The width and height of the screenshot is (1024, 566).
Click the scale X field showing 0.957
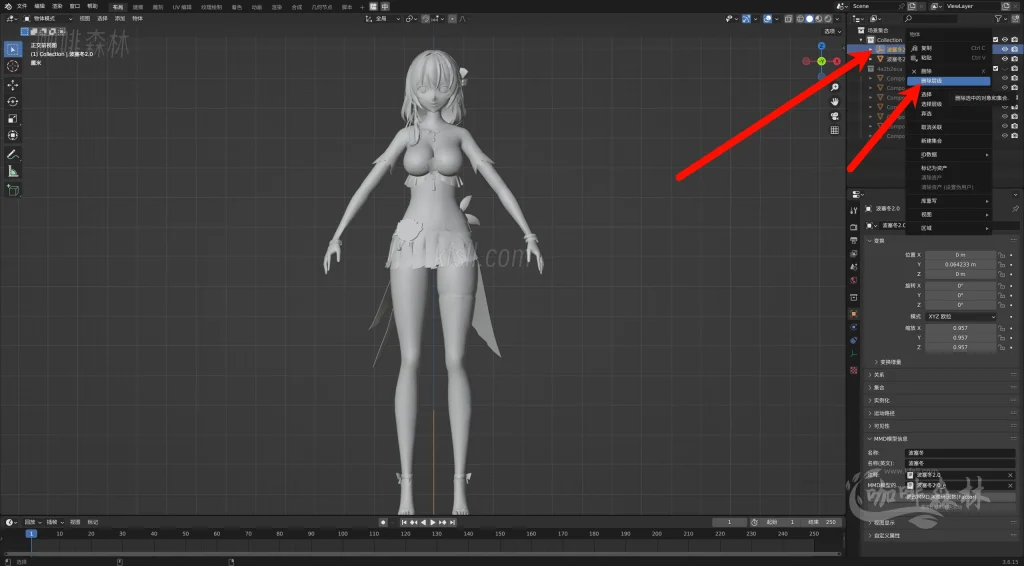(x=961, y=328)
